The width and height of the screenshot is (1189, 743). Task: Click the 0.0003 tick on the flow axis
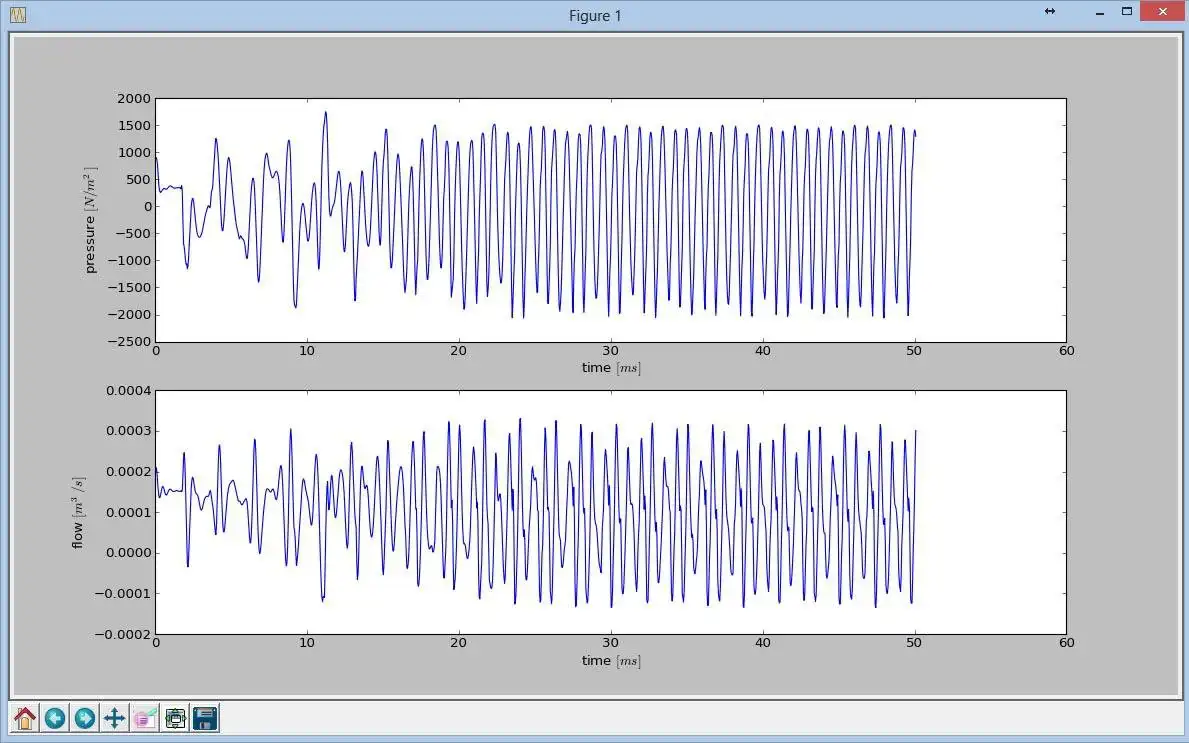(x=127, y=431)
